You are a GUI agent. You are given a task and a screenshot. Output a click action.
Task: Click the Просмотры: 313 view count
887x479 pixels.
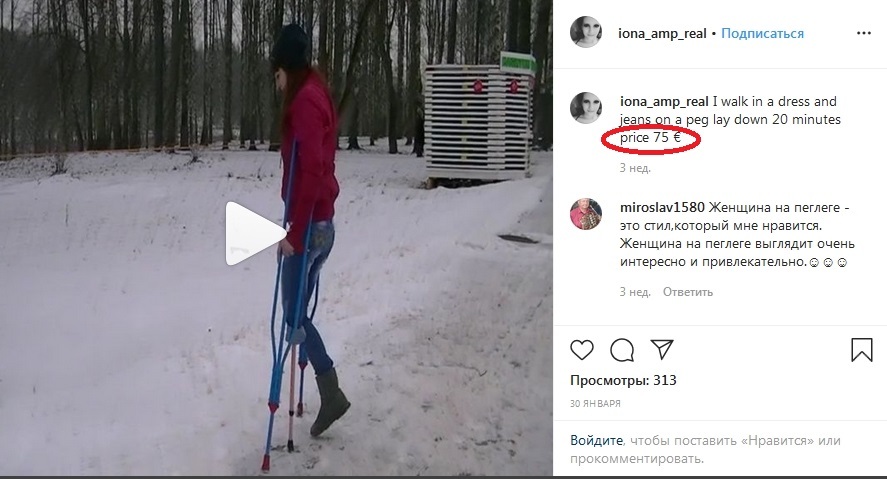tap(623, 380)
